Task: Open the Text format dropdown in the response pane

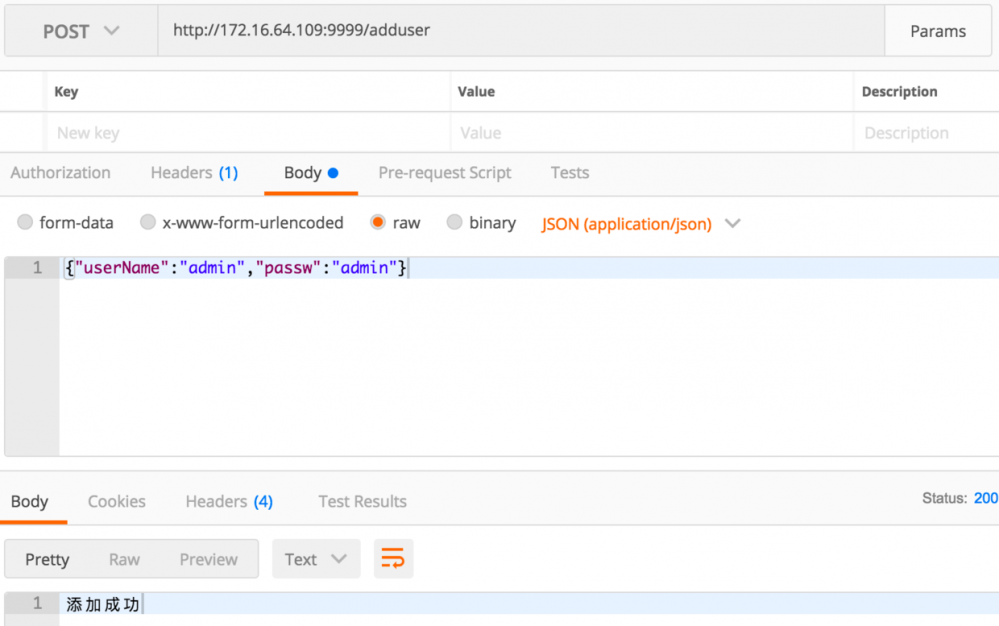Action: click(x=316, y=558)
